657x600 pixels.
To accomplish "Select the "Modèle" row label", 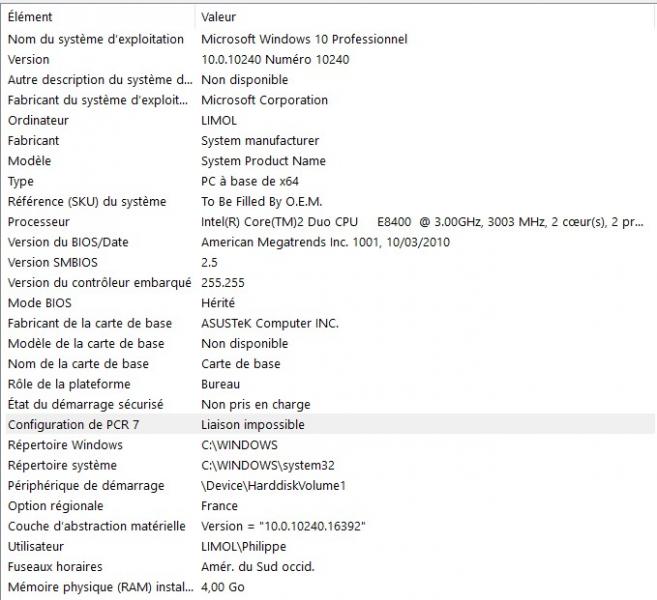I will tap(29, 161).
